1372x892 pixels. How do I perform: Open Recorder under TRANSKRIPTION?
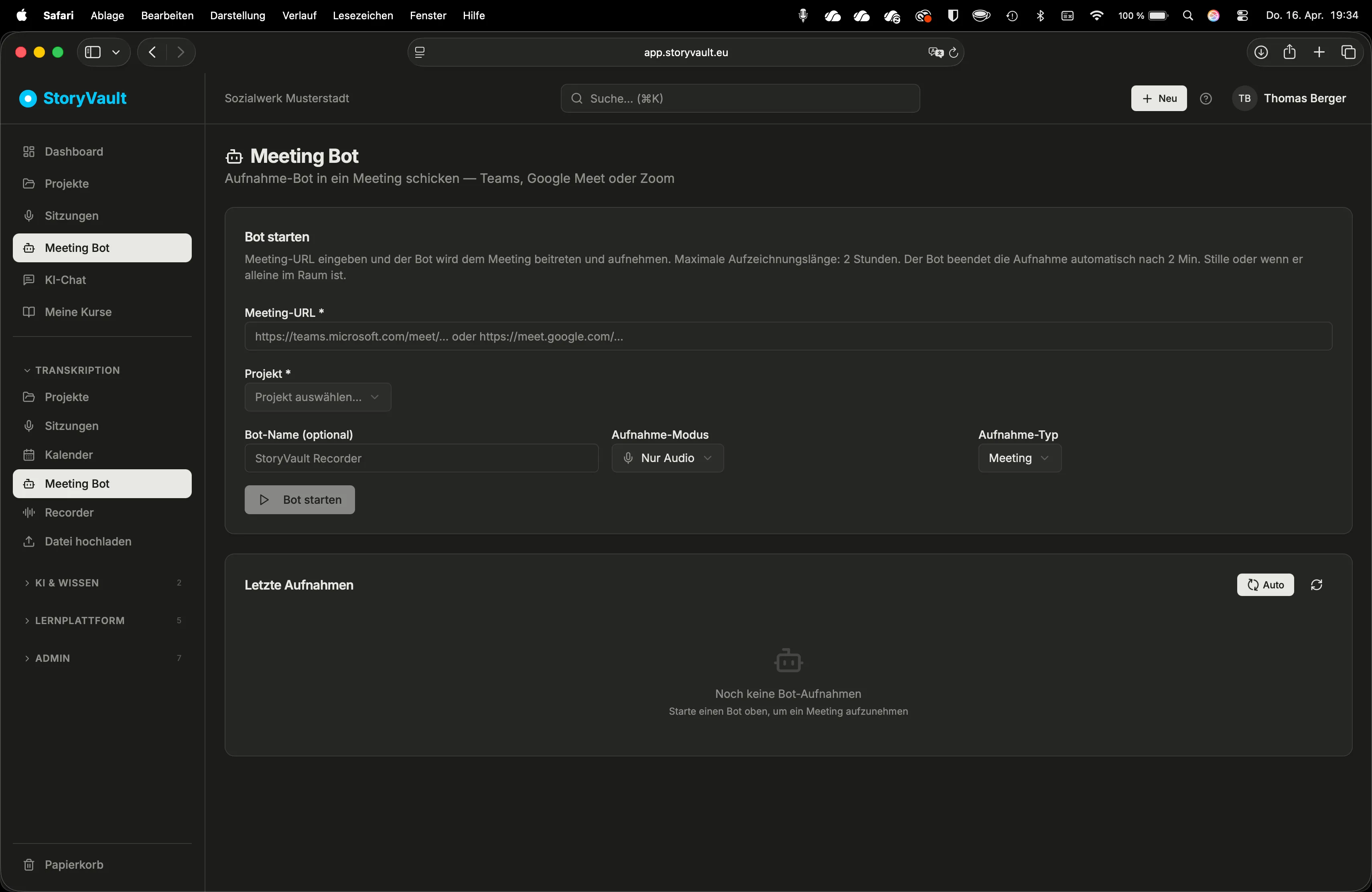coord(102,512)
